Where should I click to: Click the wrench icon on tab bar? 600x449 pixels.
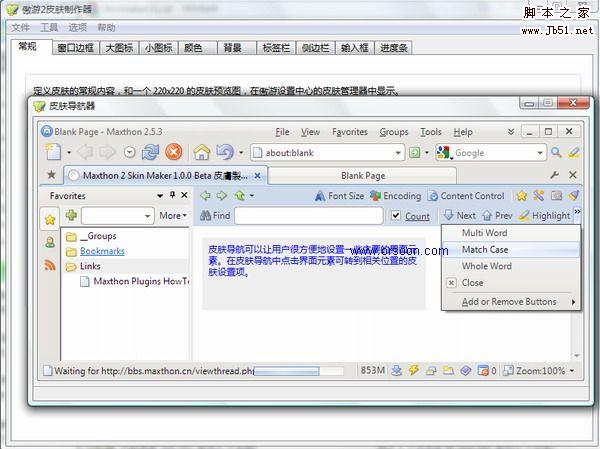pos(554,175)
